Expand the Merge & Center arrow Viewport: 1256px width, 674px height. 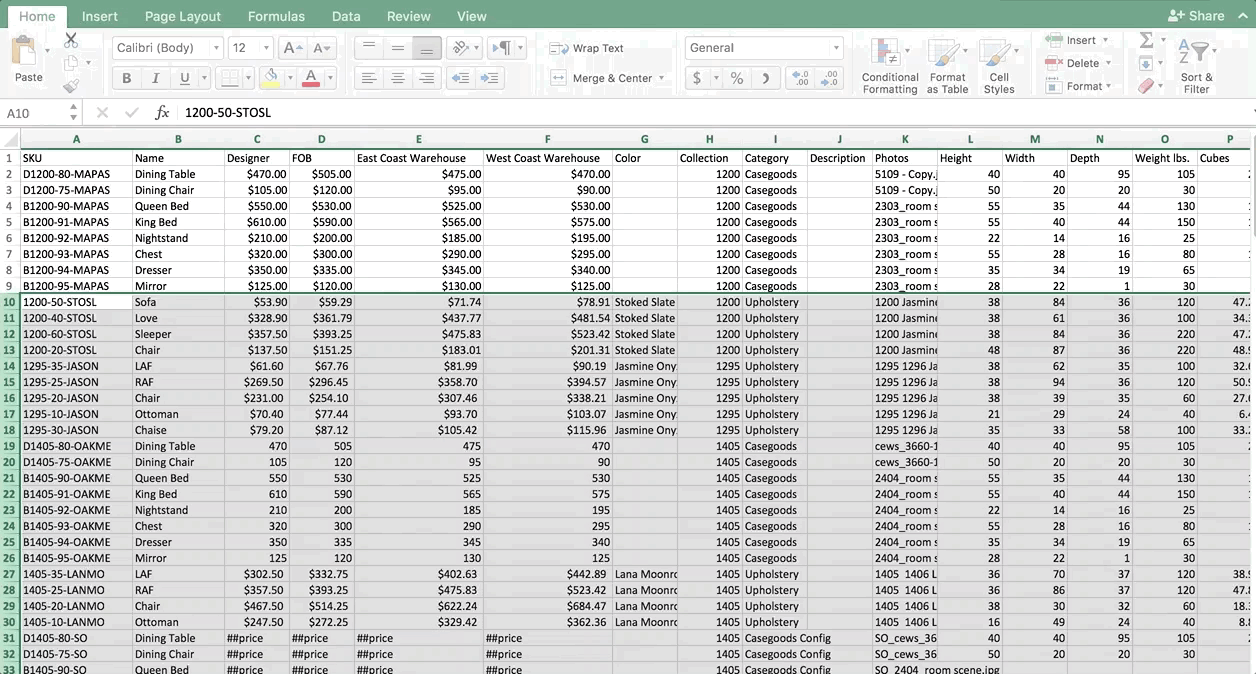click(x=662, y=78)
